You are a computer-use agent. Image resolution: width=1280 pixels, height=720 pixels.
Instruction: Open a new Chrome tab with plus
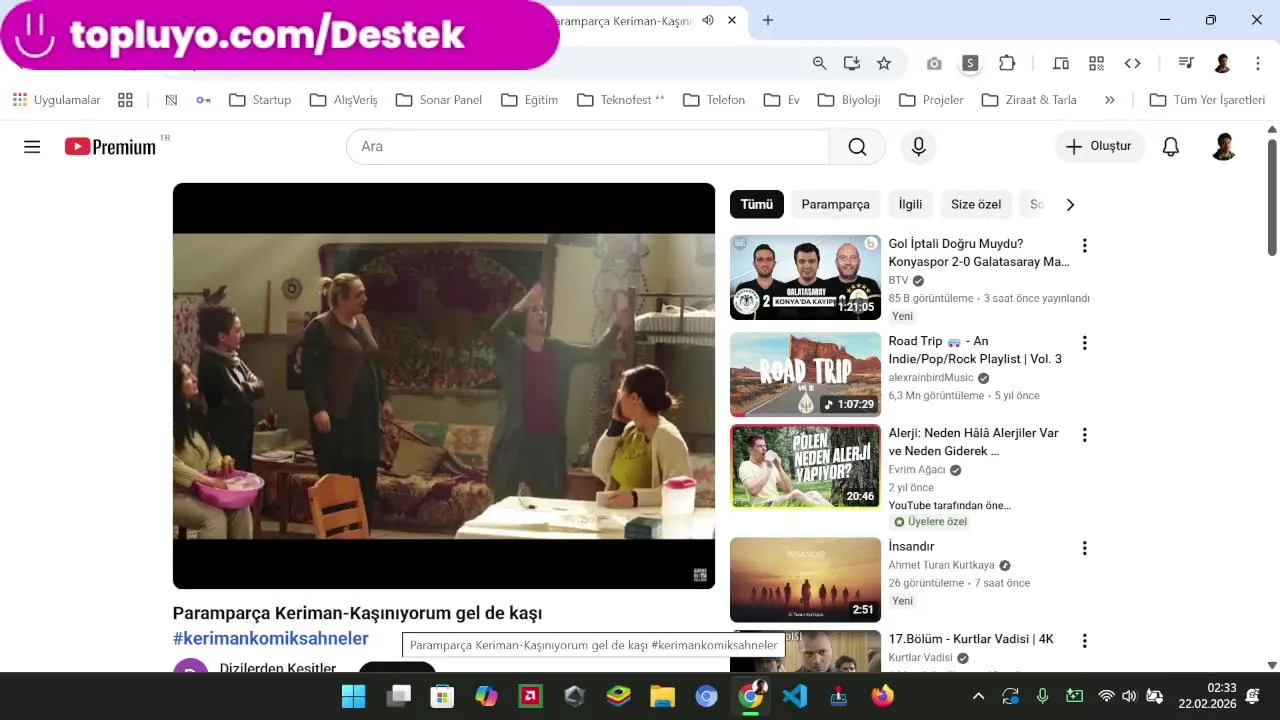click(768, 20)
